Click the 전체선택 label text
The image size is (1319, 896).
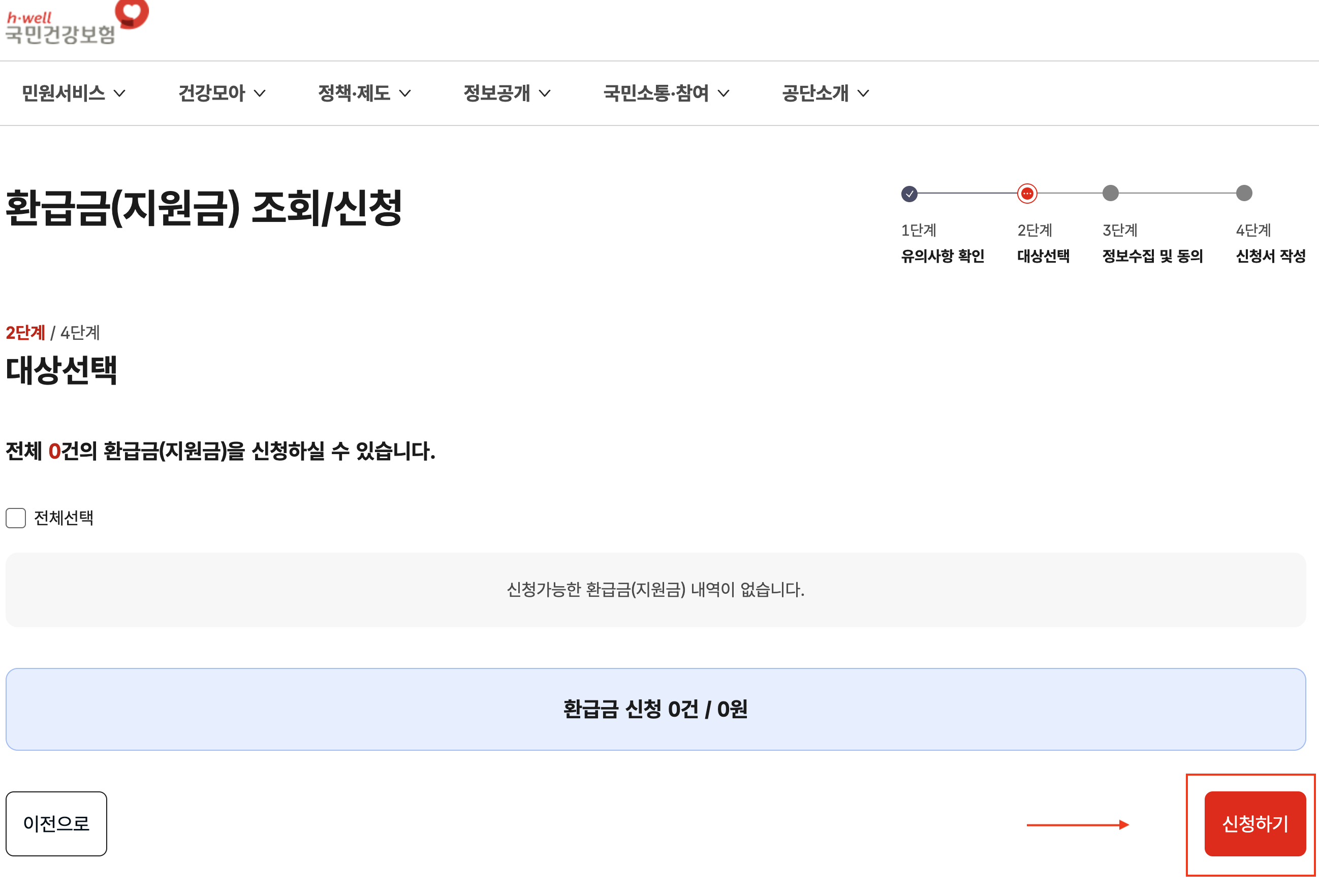click(x=64, y=518)
